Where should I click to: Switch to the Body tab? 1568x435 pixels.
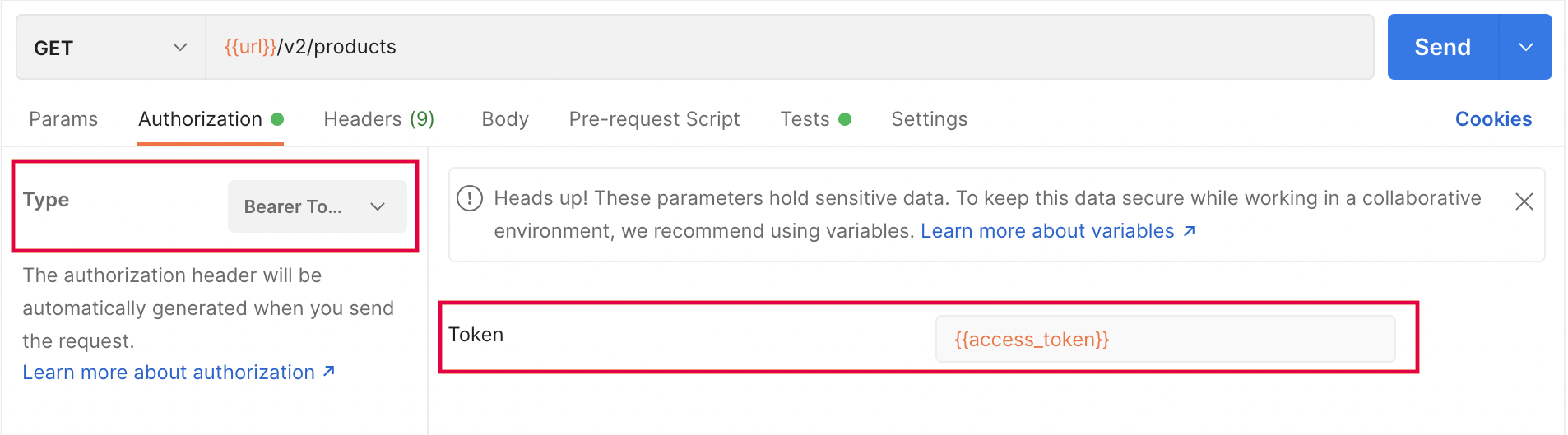pyautogui.click(x=505, y=119)
